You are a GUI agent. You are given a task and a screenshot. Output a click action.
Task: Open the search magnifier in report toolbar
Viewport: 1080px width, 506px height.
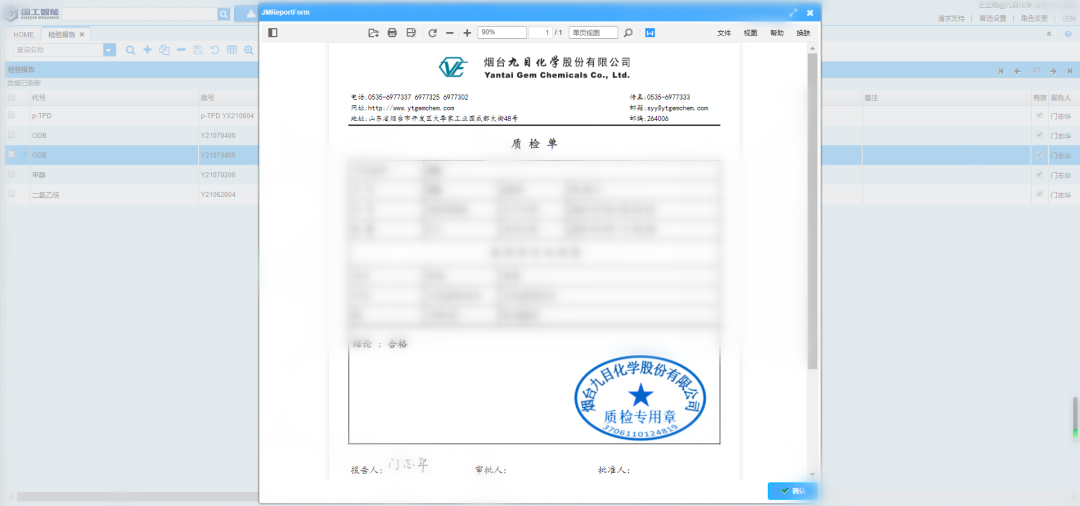(628, 33)
